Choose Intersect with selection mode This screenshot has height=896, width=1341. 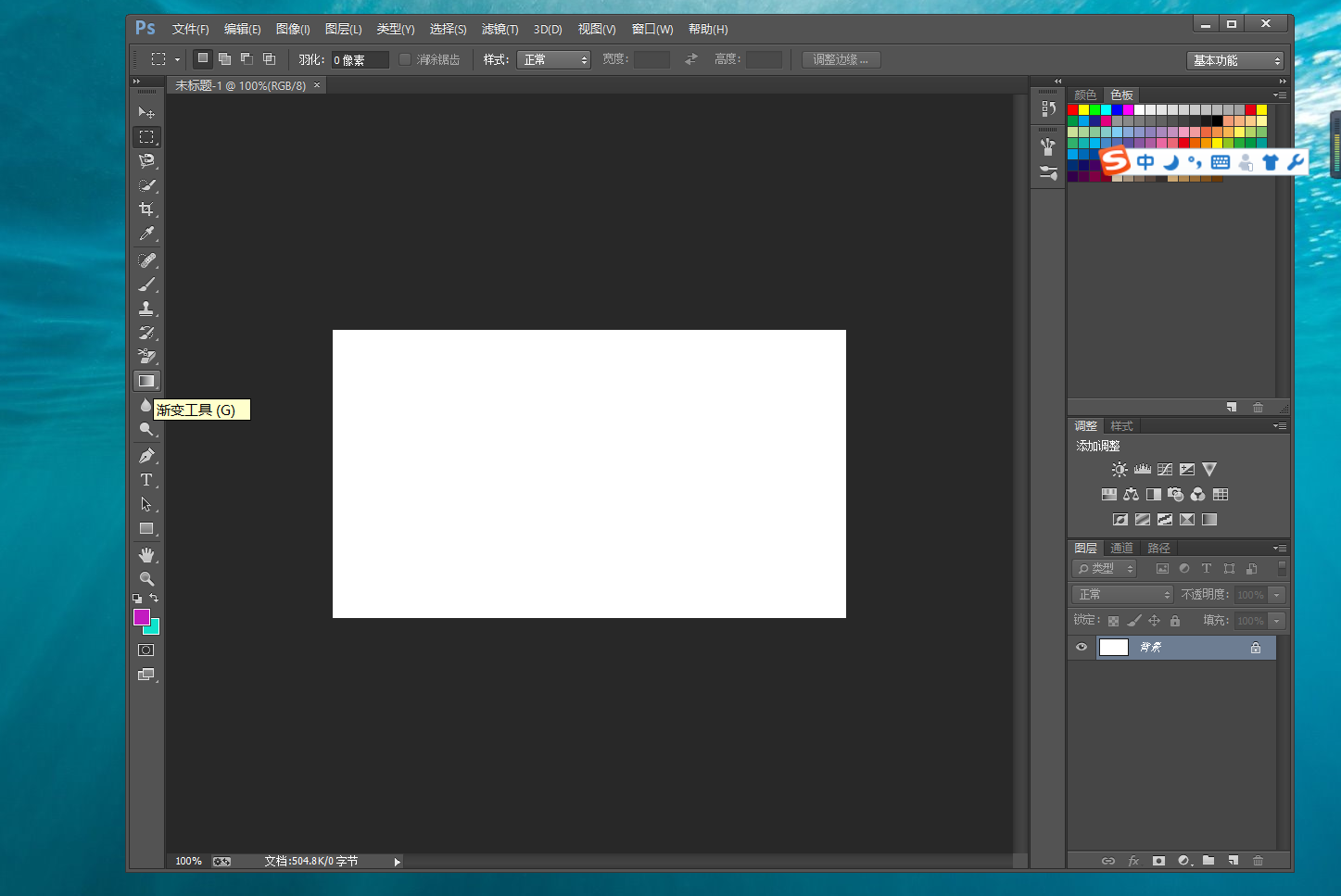(269, 59)
